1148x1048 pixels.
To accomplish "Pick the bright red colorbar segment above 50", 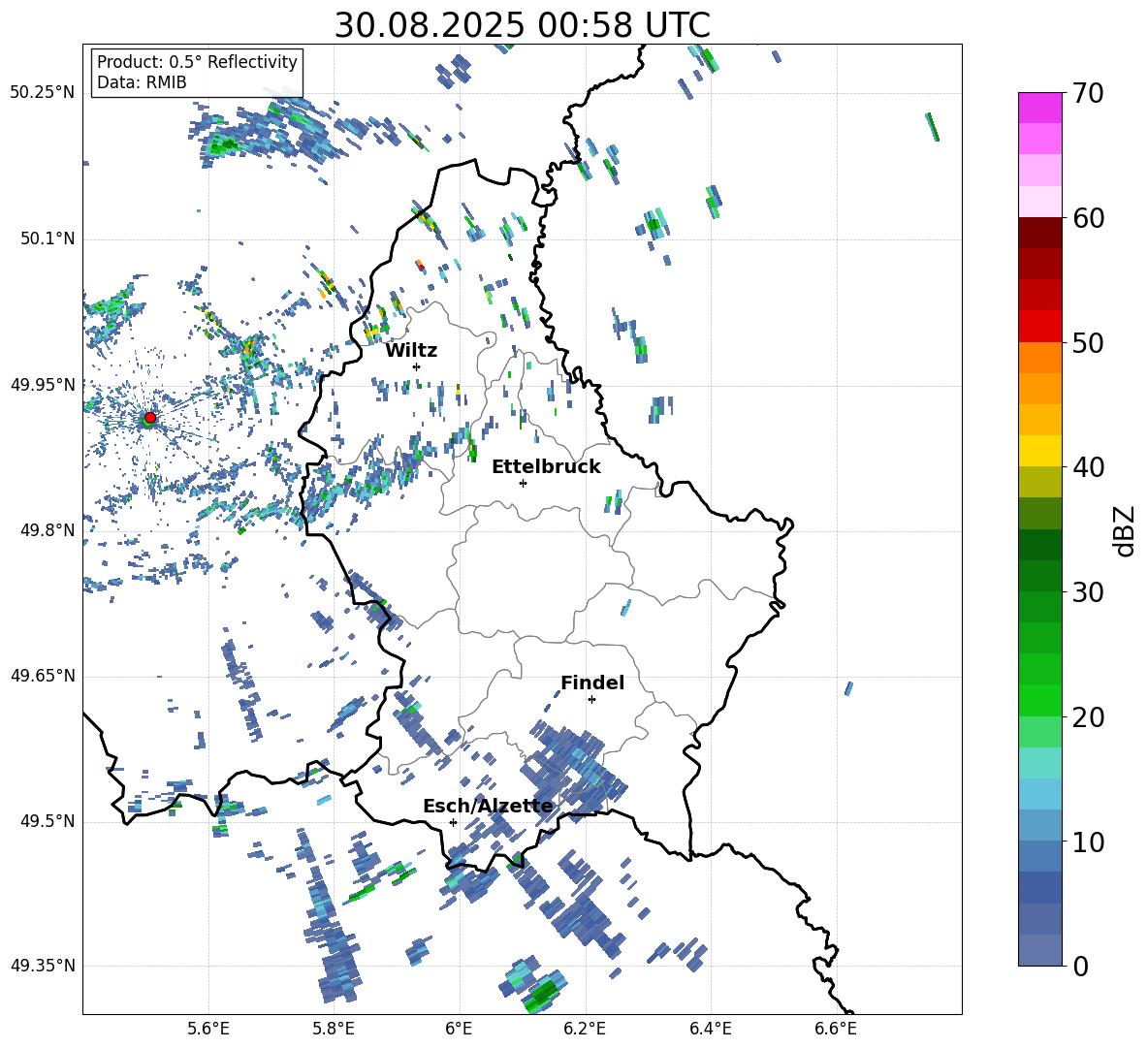I will (x=1039, y=327).
